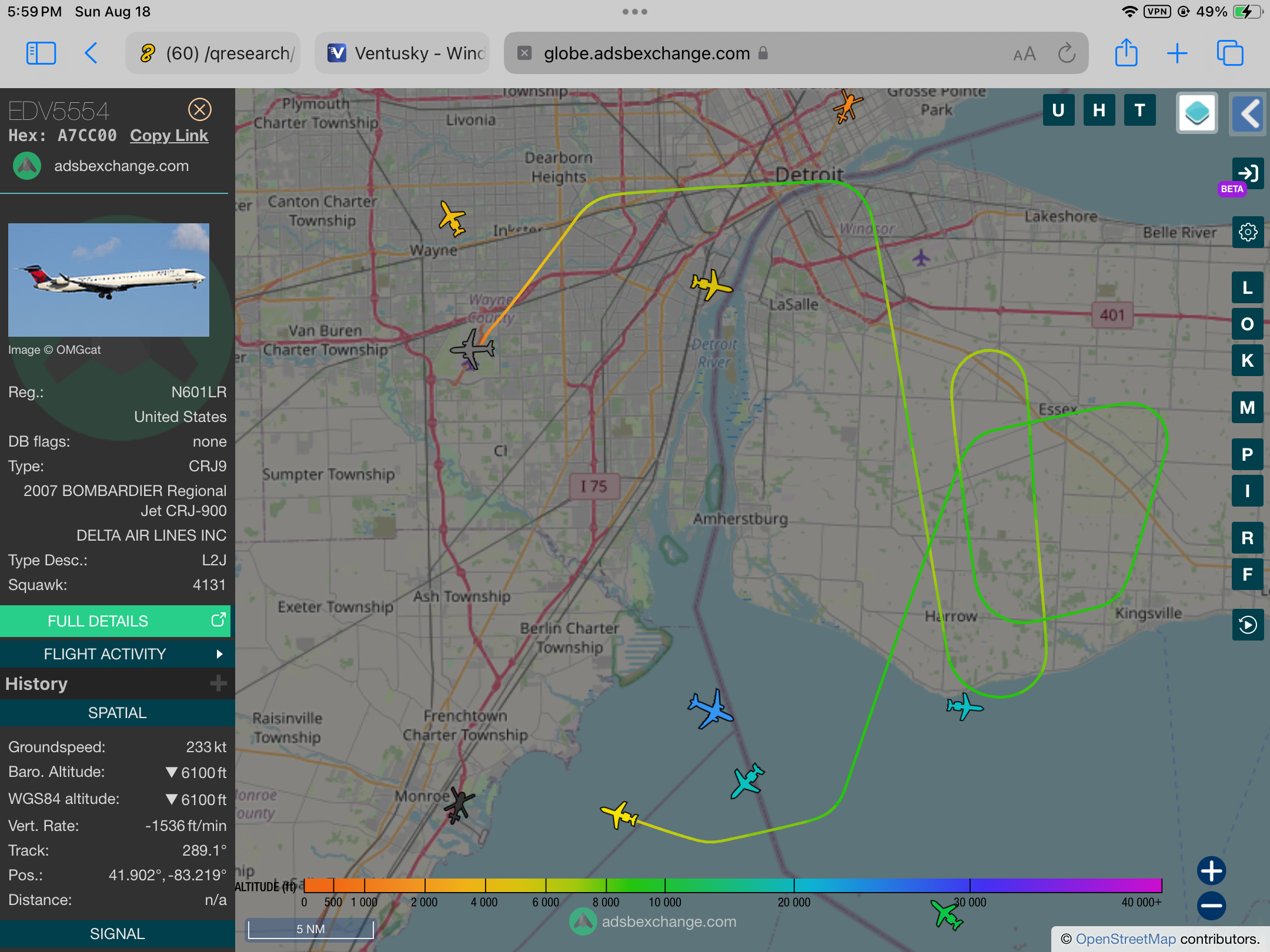Click the Copy Link link

(x=169, y=135)
